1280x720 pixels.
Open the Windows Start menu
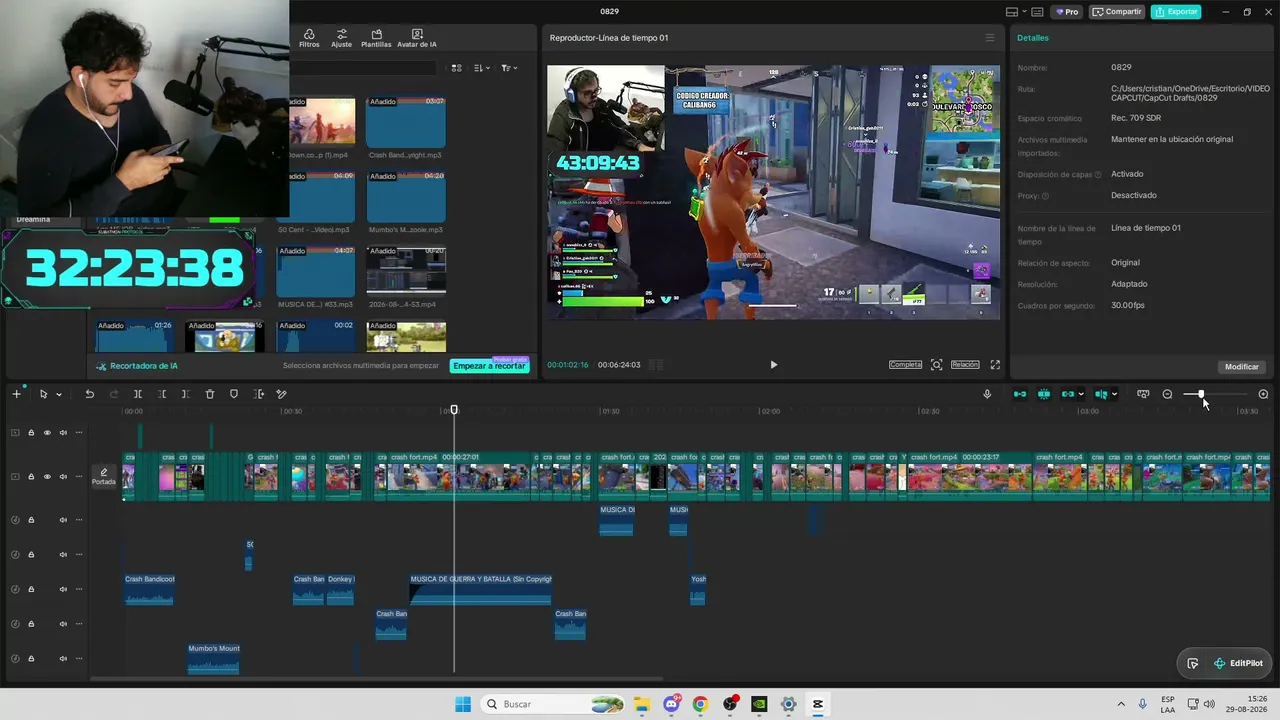[x=463, y=704]
